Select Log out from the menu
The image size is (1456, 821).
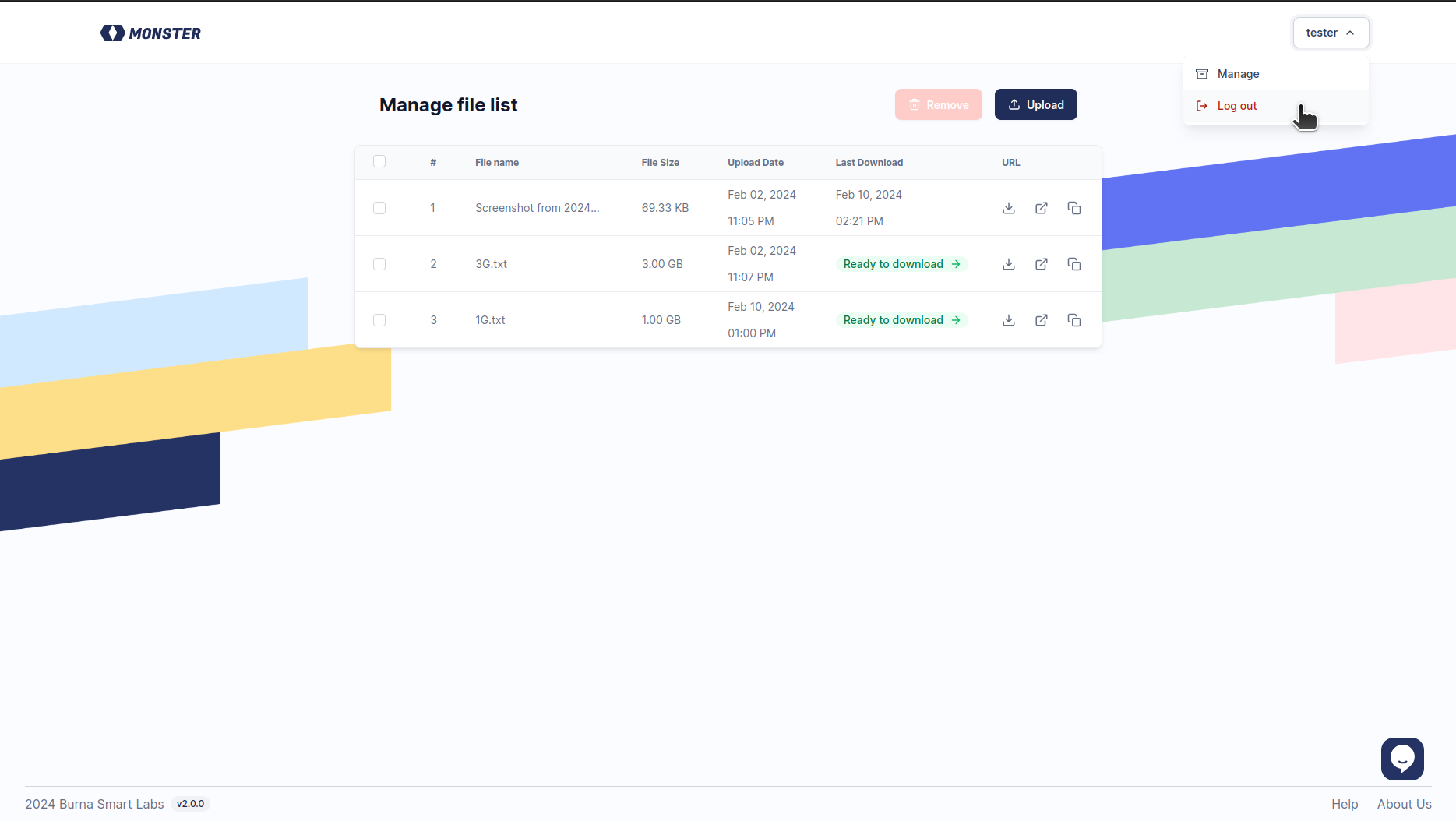pyautogui.click(x=1276, y=106)
